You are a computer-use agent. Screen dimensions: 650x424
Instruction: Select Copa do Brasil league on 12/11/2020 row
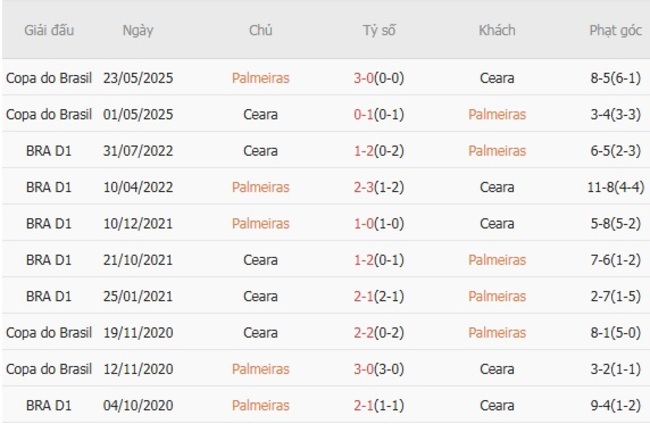tap(49, 369)
